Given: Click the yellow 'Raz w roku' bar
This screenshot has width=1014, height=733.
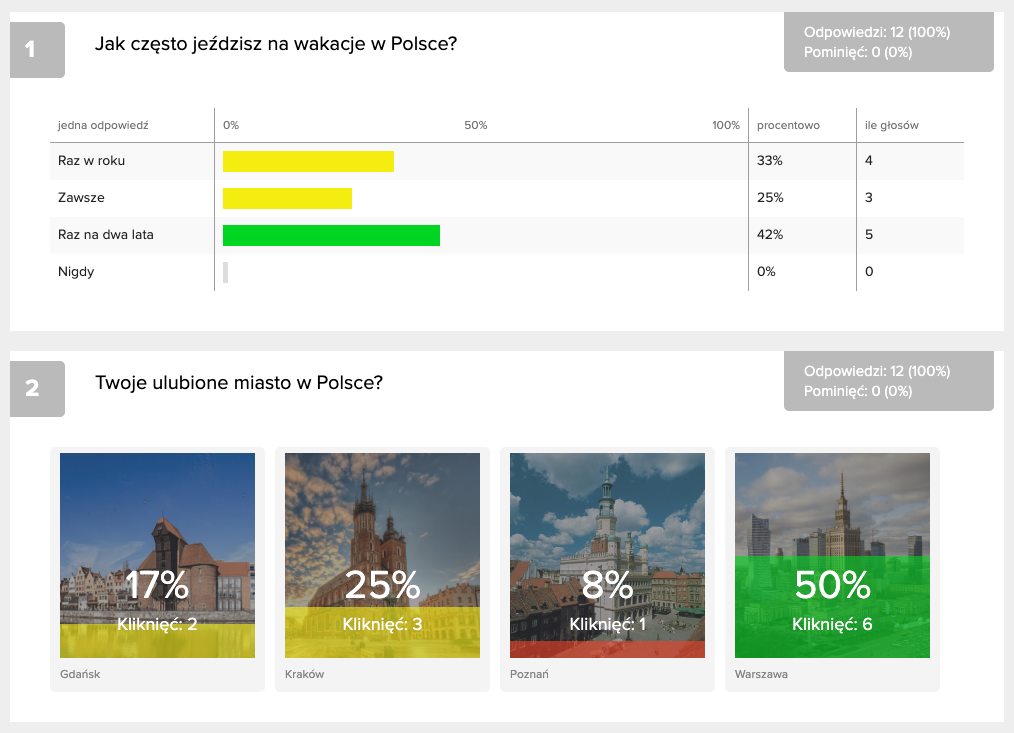Looking at the screenshot, I should [308, 161].
